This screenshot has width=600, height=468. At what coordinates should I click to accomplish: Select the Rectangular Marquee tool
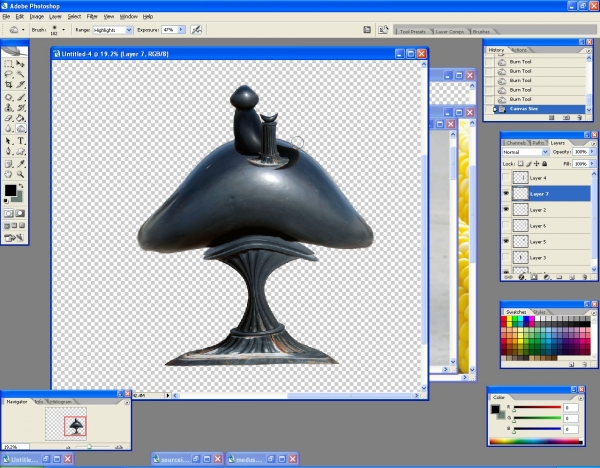click(8, 64)
